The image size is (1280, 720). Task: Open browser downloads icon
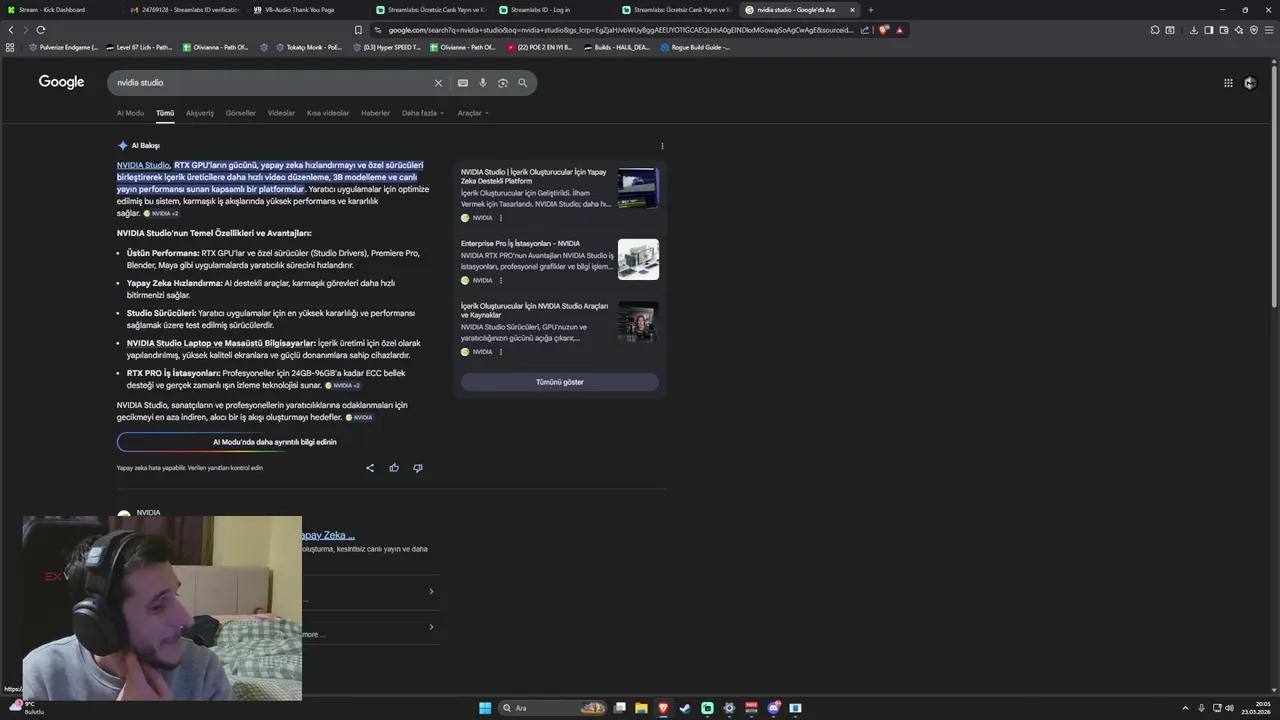(x=1194, y=30)
